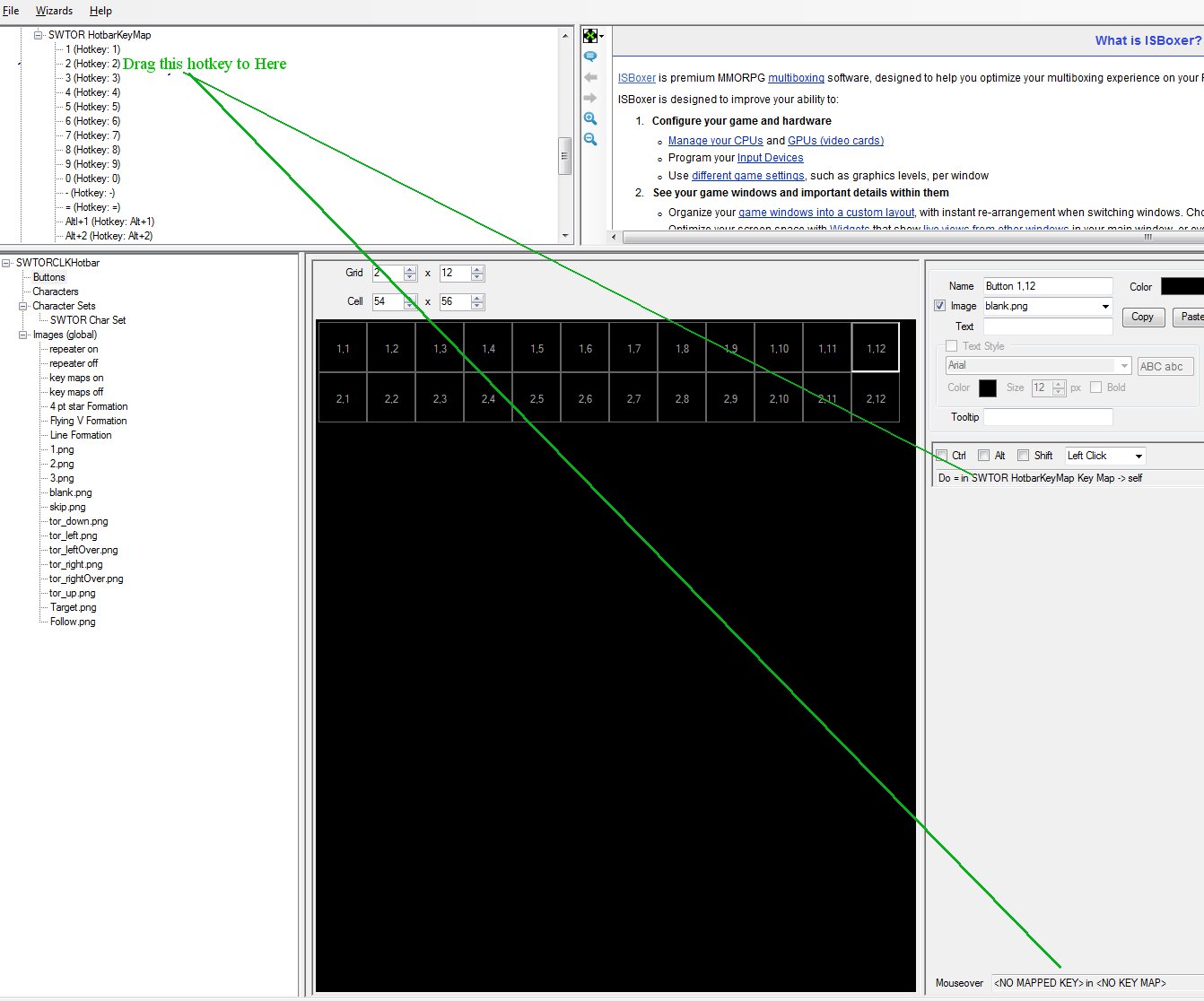The width and height of the screenshot is (1204, 1001).
Task: Enable the Alt modifier checkbox
Action: (984, 456)
